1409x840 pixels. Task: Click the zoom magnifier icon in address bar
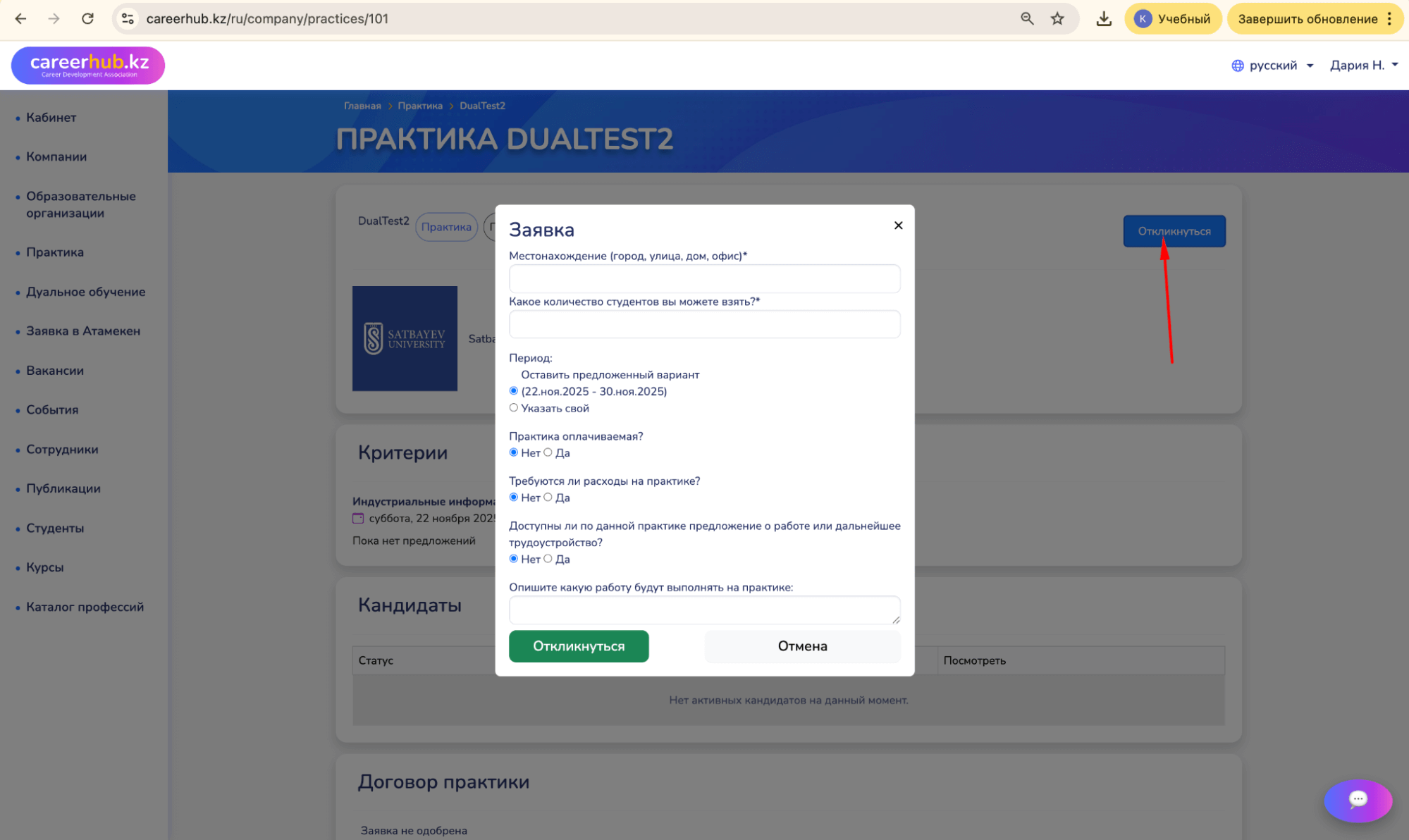pos(1027,19)
